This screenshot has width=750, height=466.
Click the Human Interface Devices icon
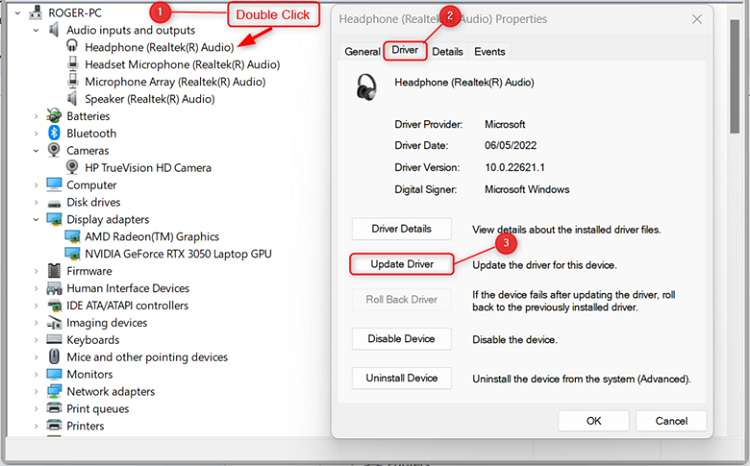coord(54,288)
